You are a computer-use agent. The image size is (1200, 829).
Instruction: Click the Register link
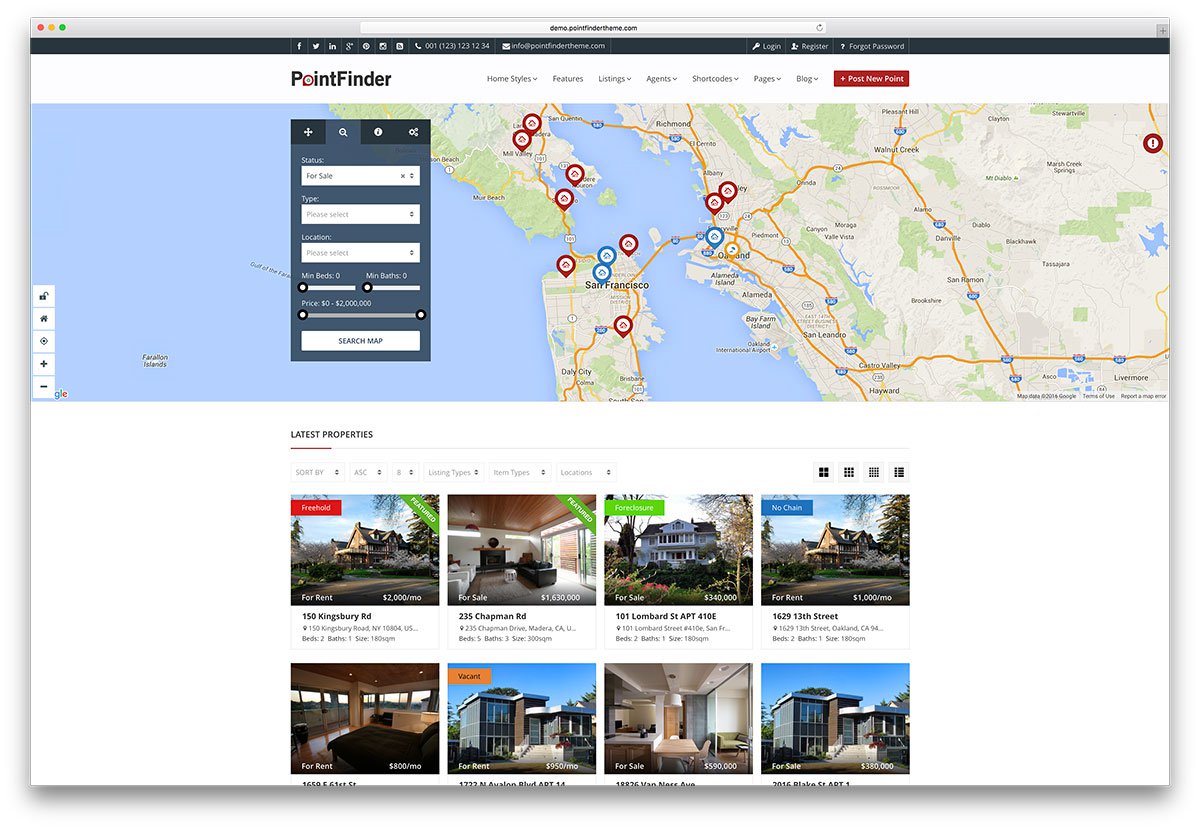pos(810,46)
